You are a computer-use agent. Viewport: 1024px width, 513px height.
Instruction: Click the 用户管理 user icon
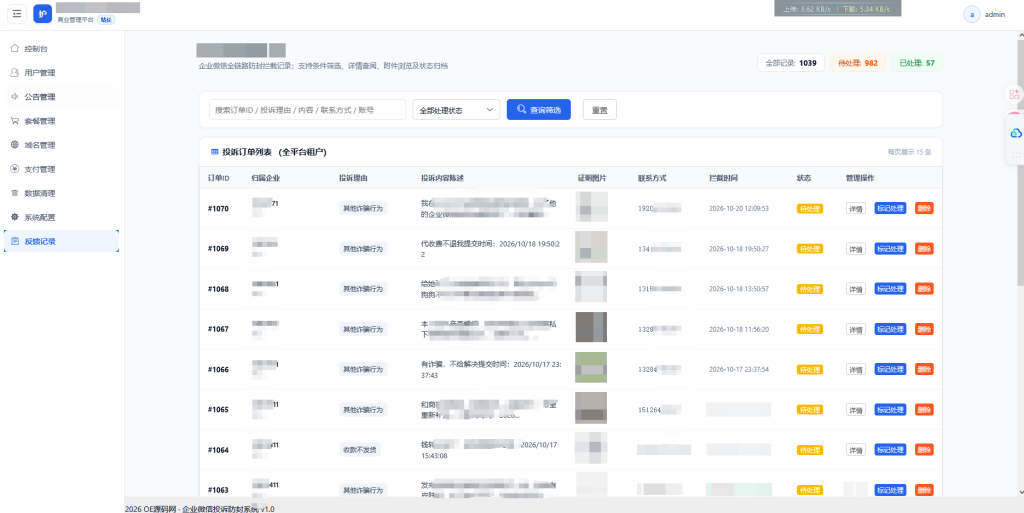pyautogui.click(x=14, y=72)
